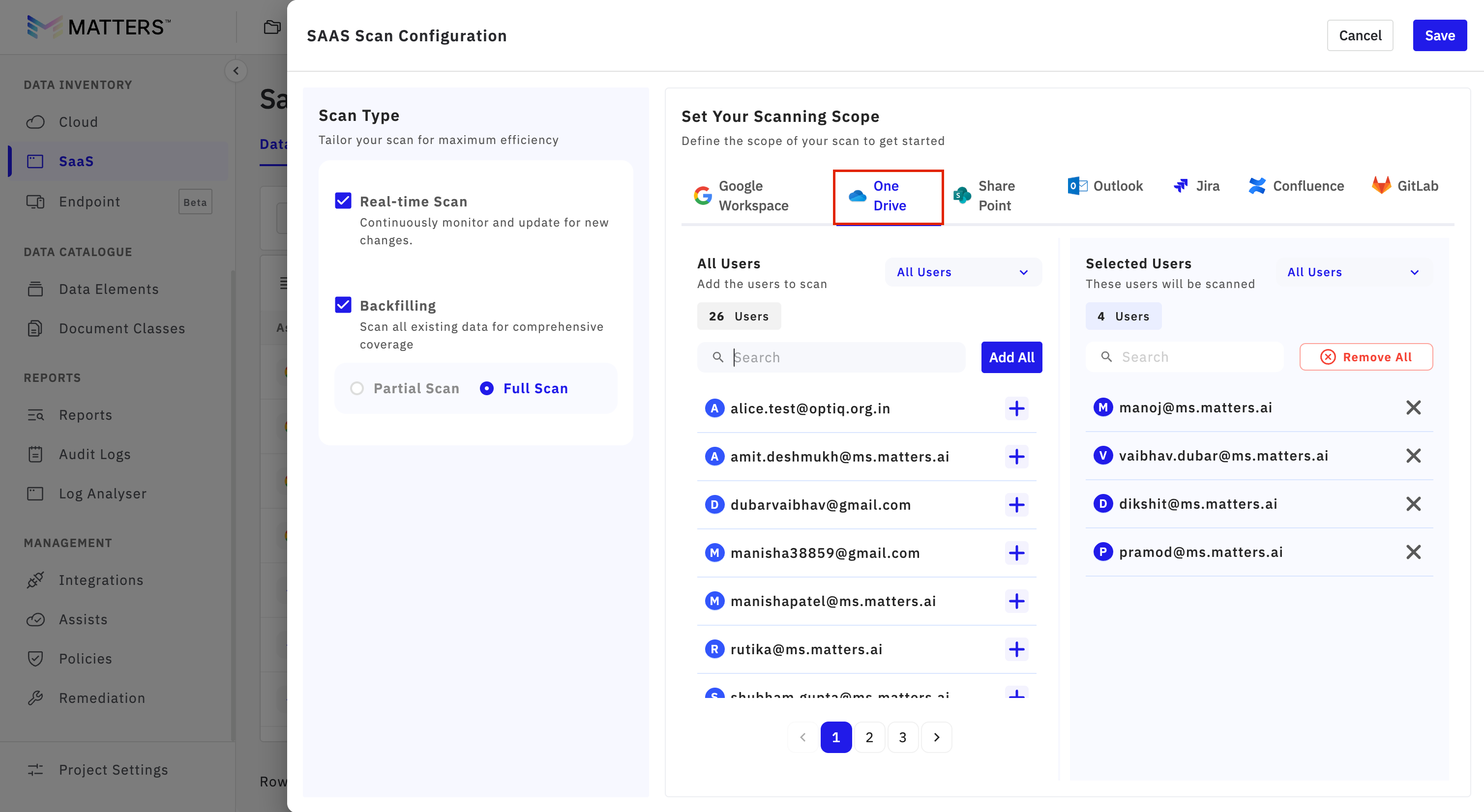Remove dikshit@ms.matters.ai from selected users

1413,504
